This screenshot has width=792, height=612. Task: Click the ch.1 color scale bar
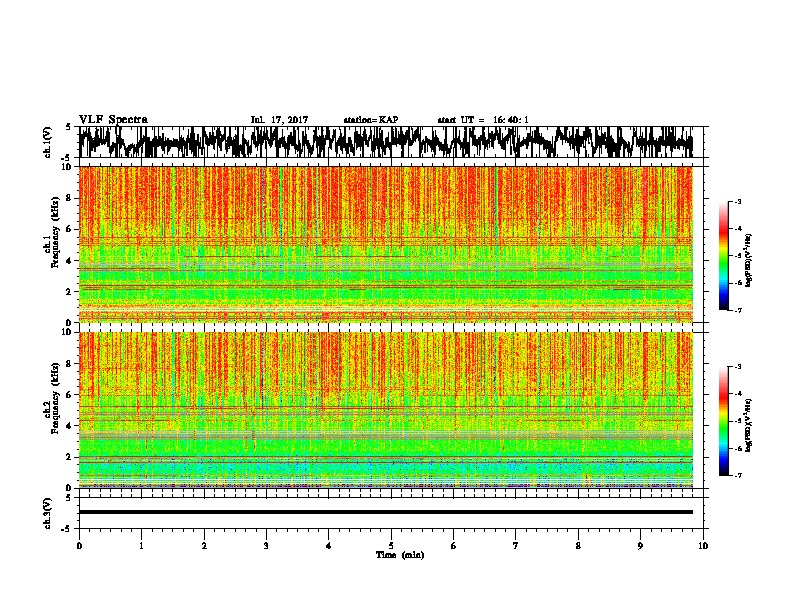coord(724,256)
